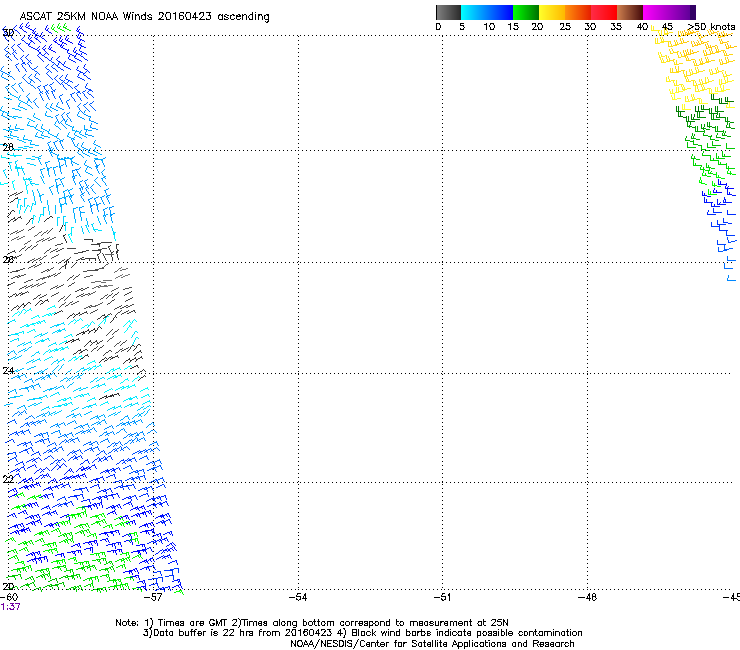Viewport: 740px width, 650px height.
Task: Click the '25' legend scale number
Action: coord(565,27)
